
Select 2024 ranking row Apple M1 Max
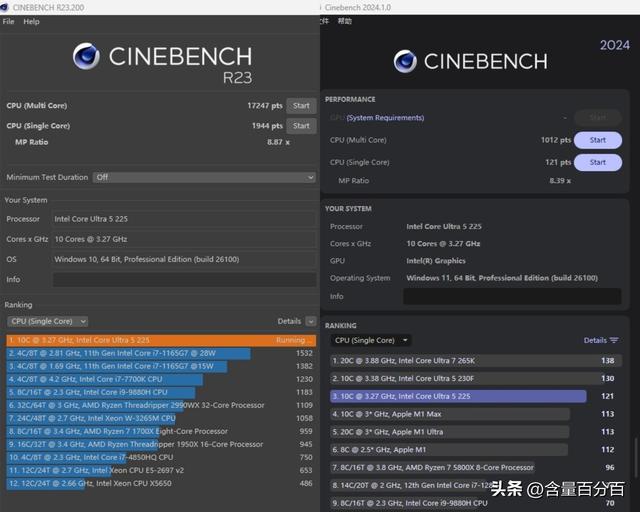tap(476, 414)
